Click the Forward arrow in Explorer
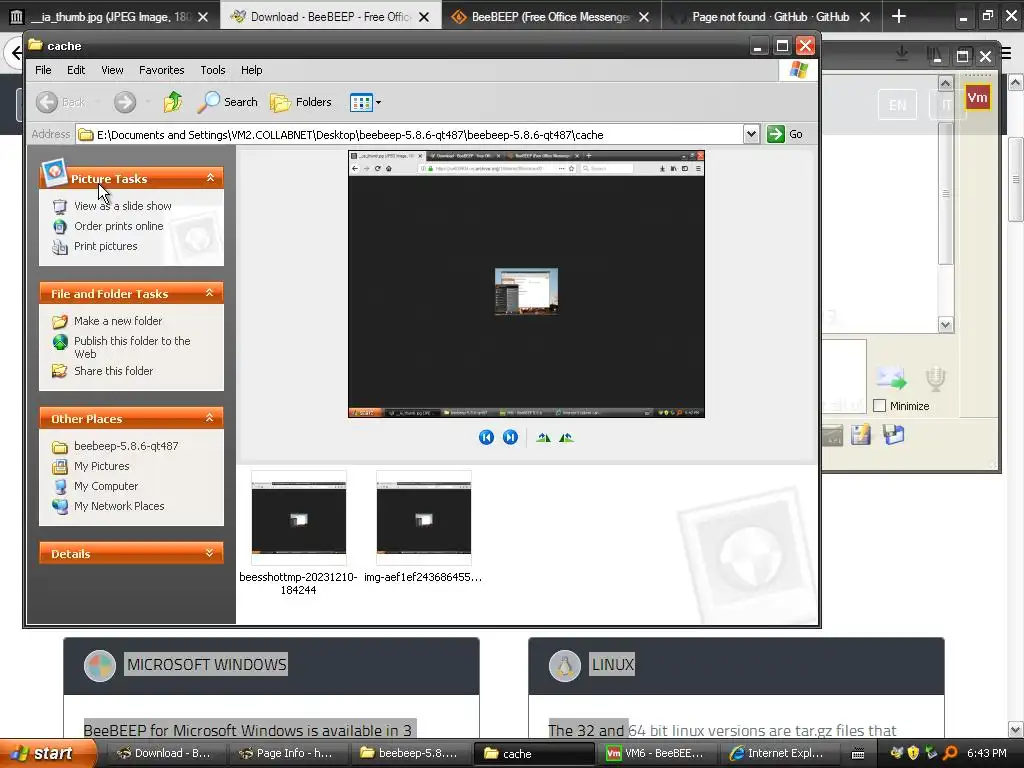 point(125,102)
